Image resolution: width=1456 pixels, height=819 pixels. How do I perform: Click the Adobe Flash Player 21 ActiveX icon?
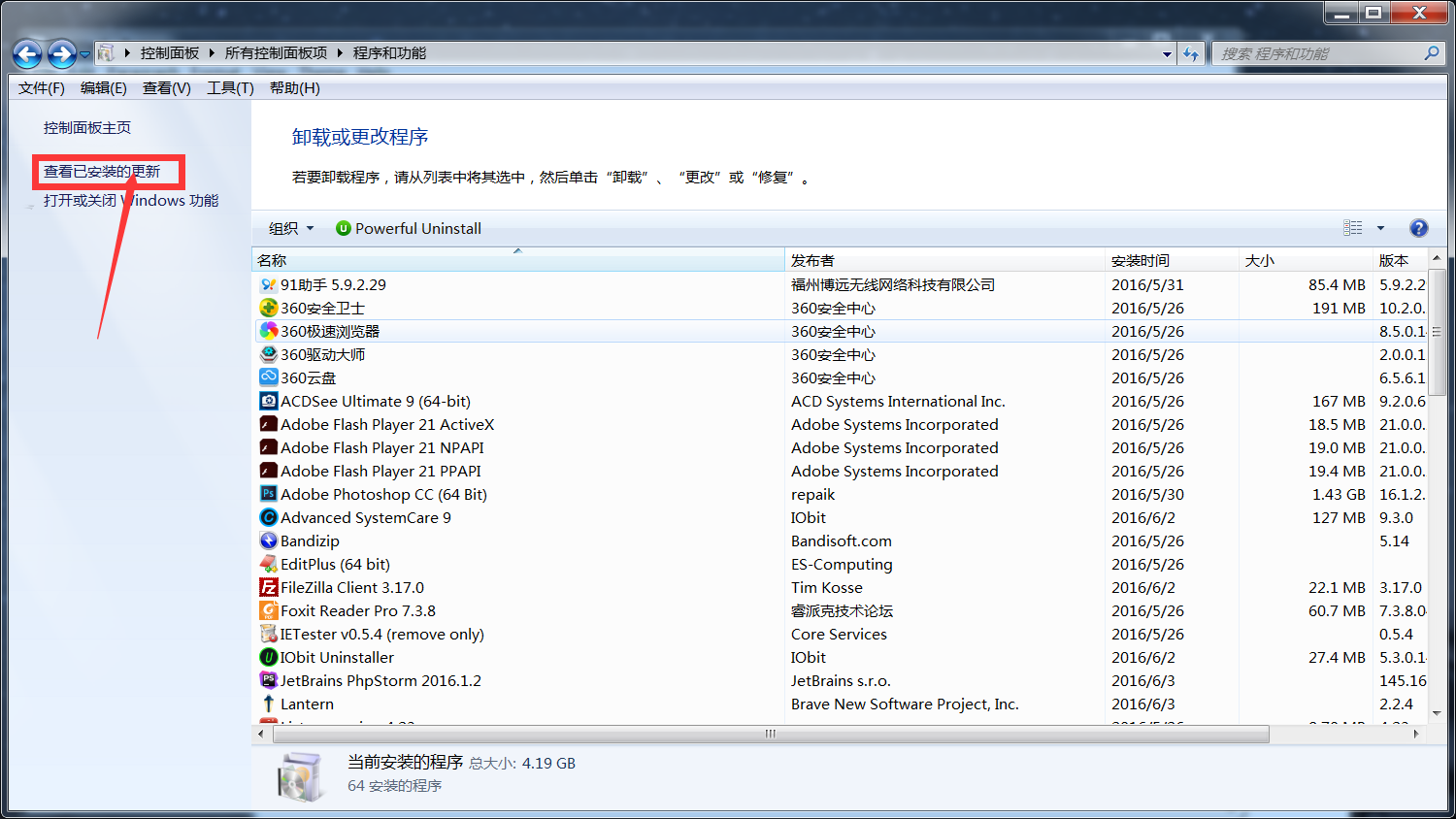(x=269, y=424)
